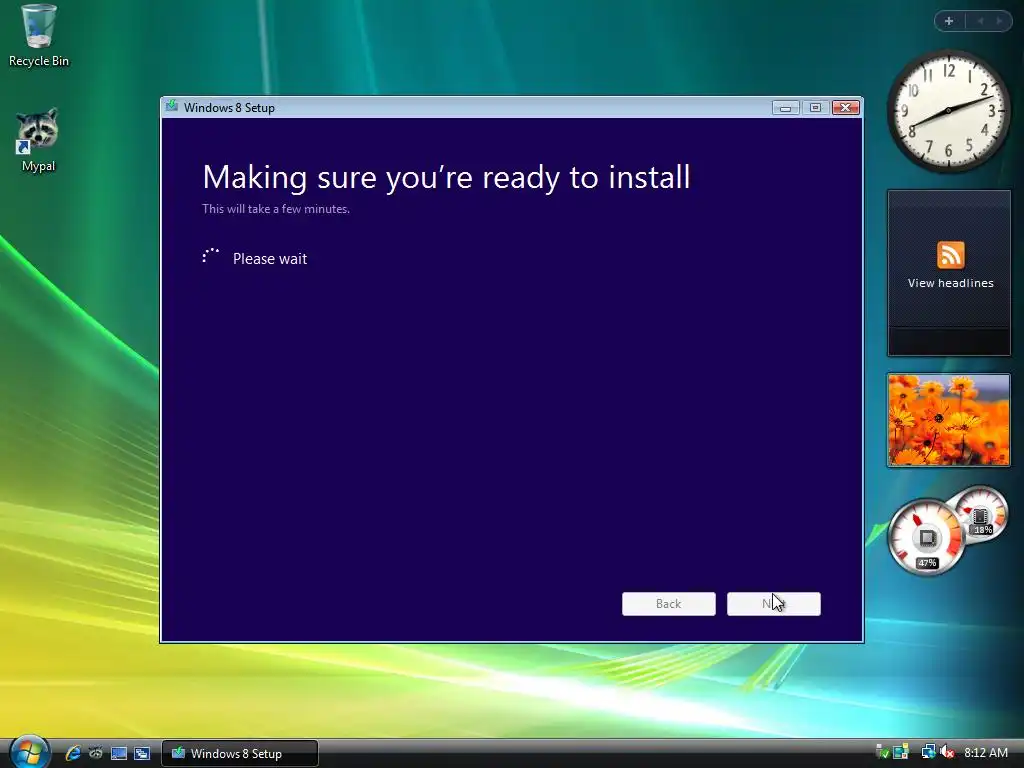Screen dimensions: 1024x768
Task: Click the Next button in Setup
Action: click(774, 604)
